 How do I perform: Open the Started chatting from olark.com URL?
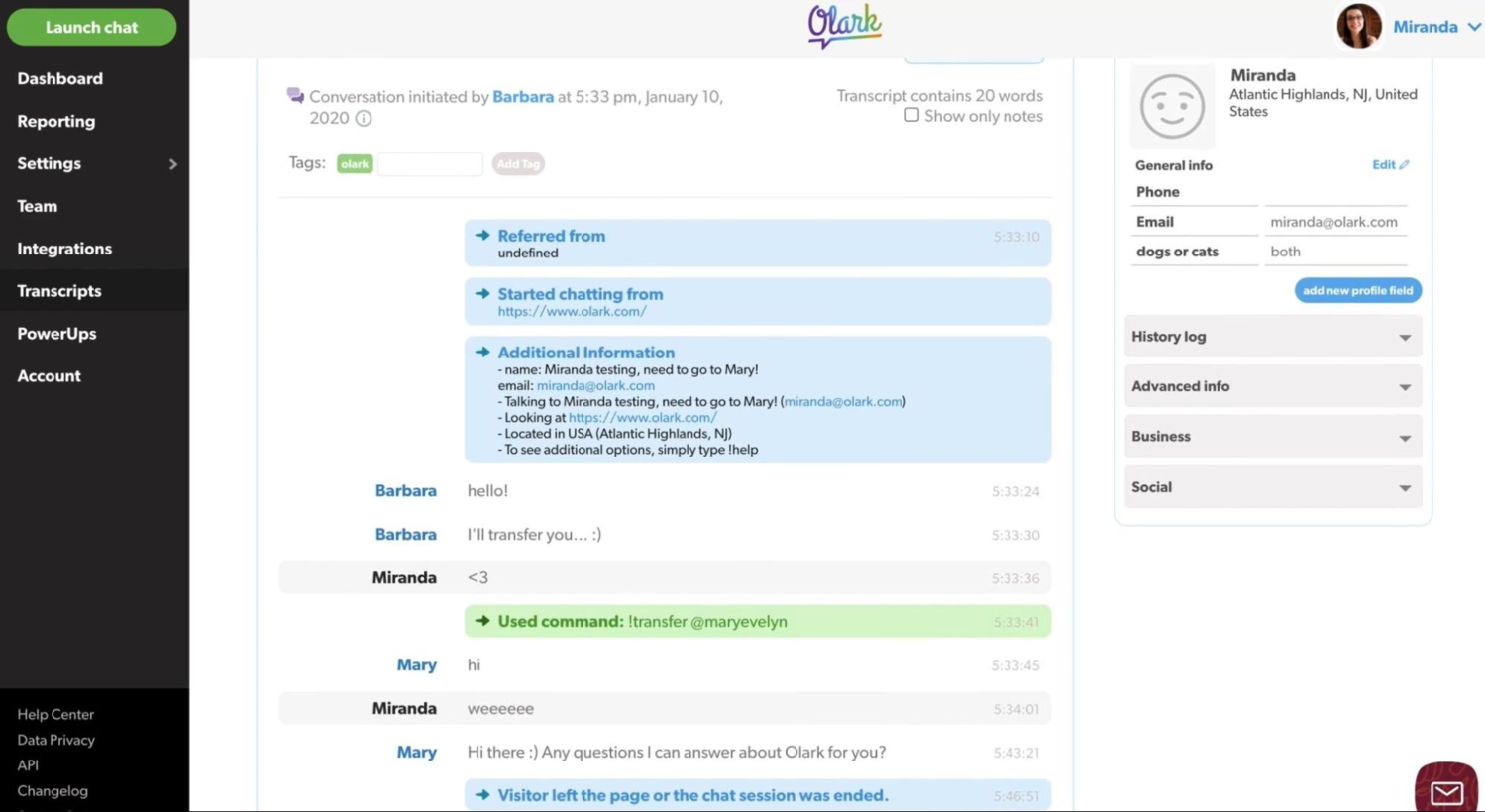click(572, 311)
